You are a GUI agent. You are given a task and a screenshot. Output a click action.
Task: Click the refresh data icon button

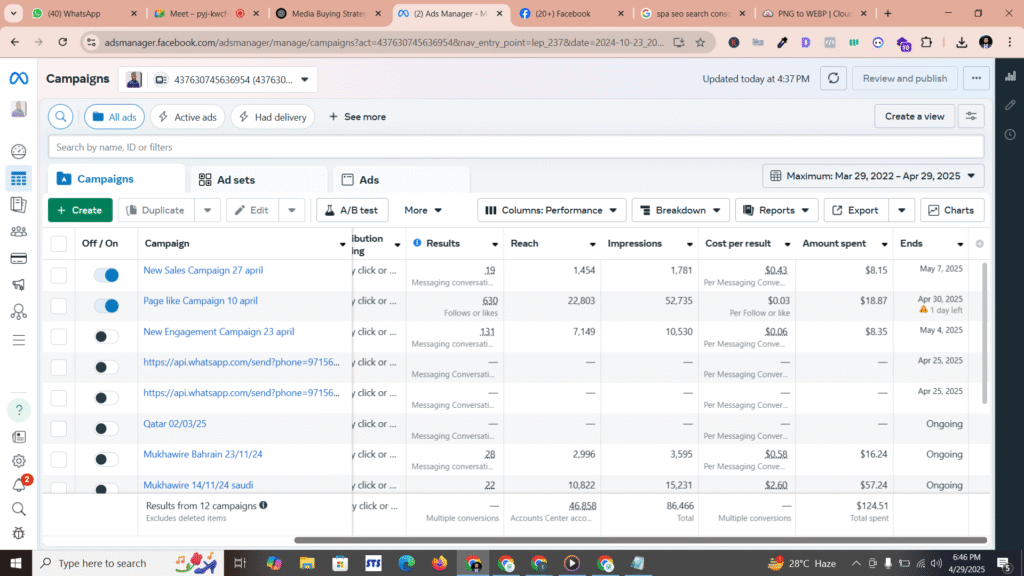pyautogui.click(x=834, y=79)
